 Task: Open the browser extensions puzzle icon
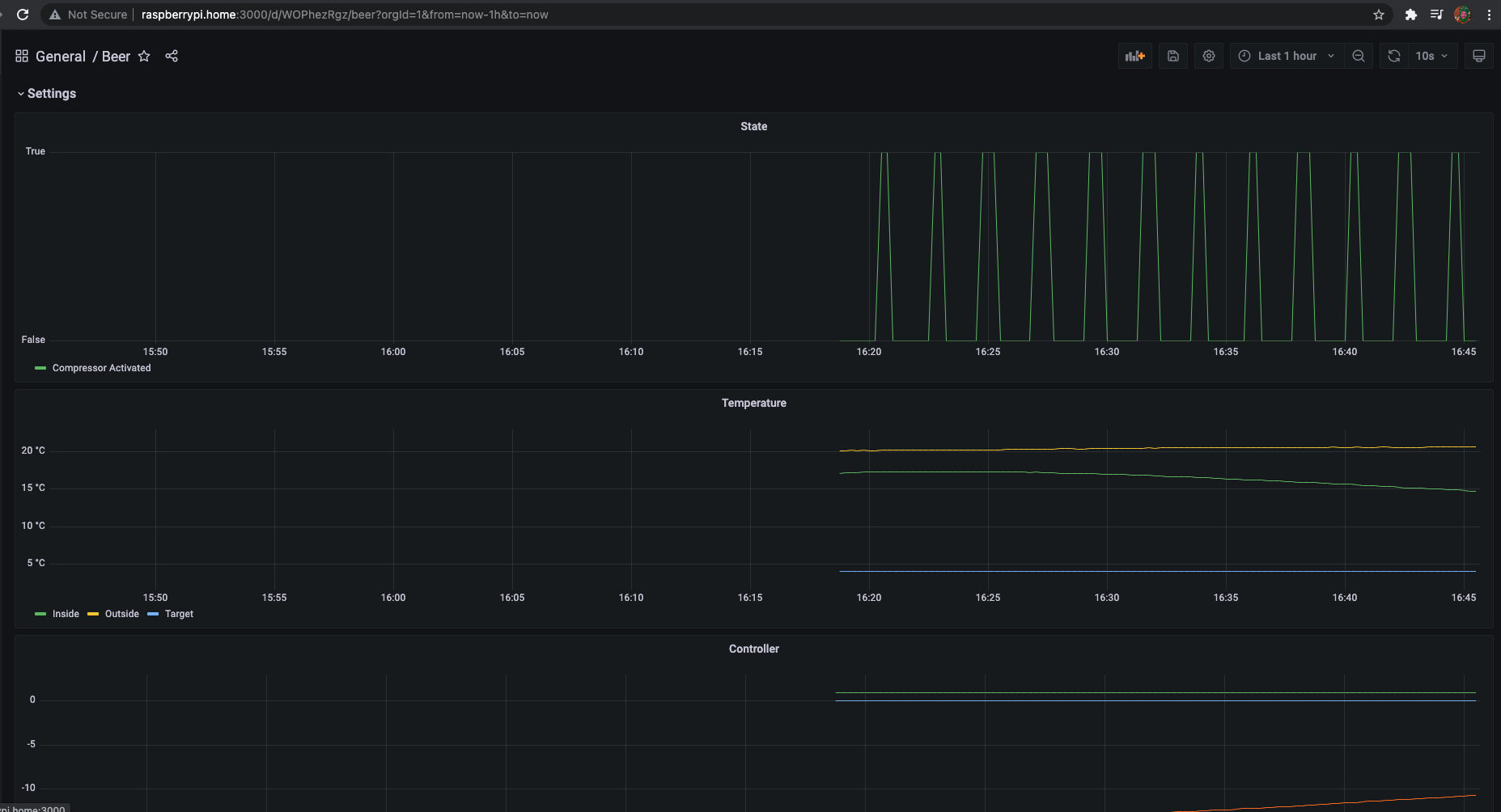tap(1411, 15)
